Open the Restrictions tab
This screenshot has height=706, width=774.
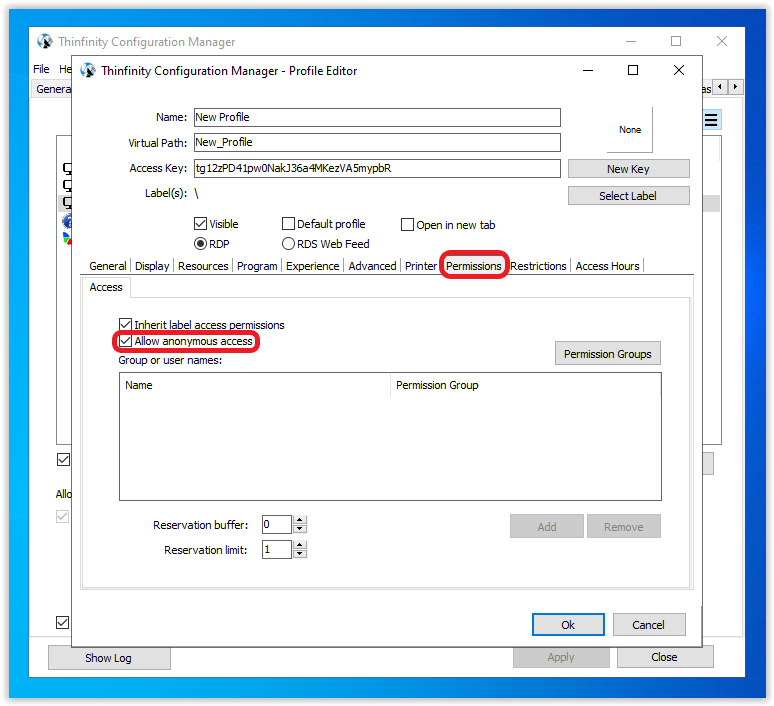click(x=538, y=266)
